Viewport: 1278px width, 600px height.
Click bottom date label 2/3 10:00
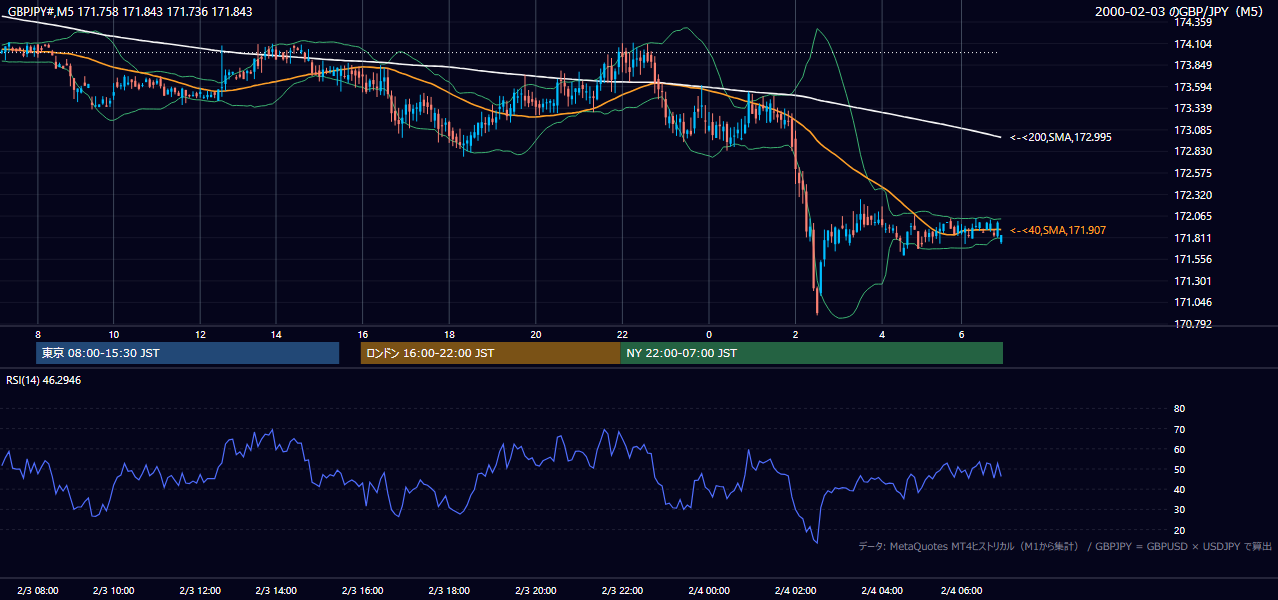(114, 590)
